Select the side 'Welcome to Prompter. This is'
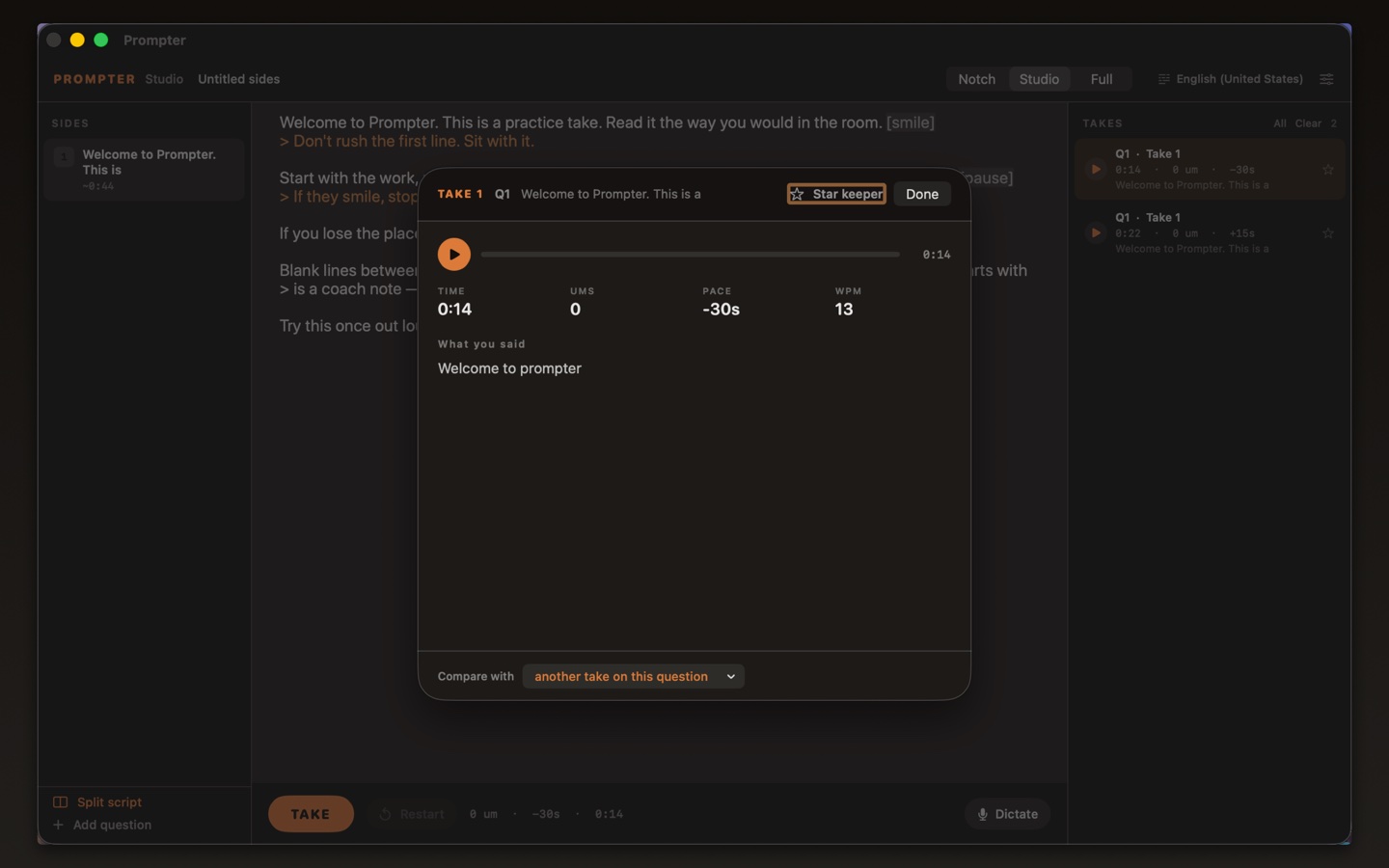 coord(144,170)
